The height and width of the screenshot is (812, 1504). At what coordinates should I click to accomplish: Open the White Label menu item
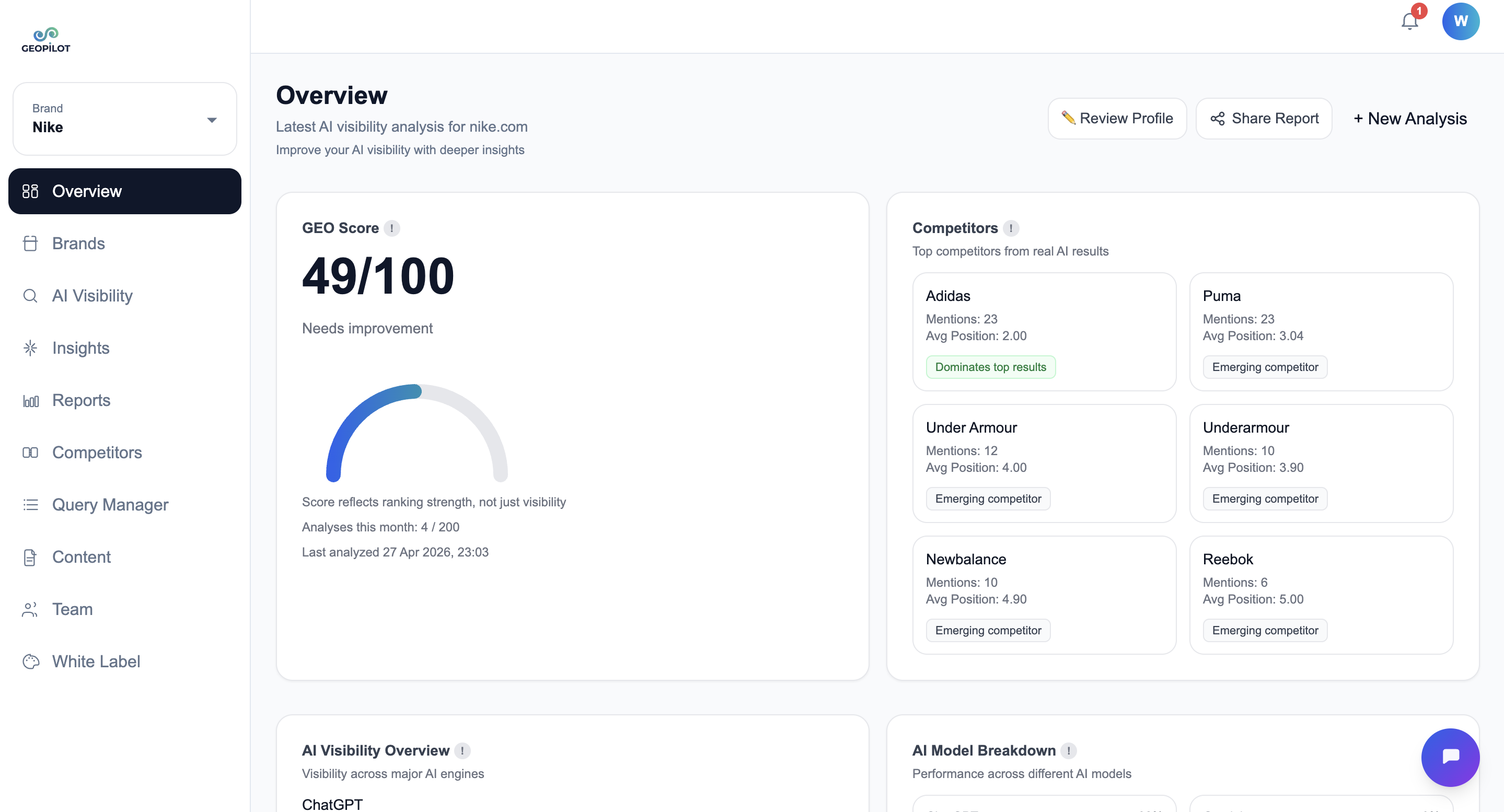pyautogui.click(x=125, y=662)
